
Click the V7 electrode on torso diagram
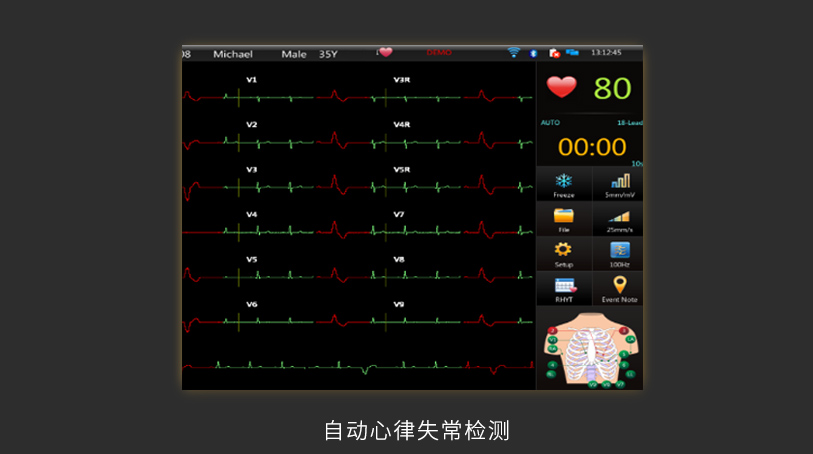[620, 385]
